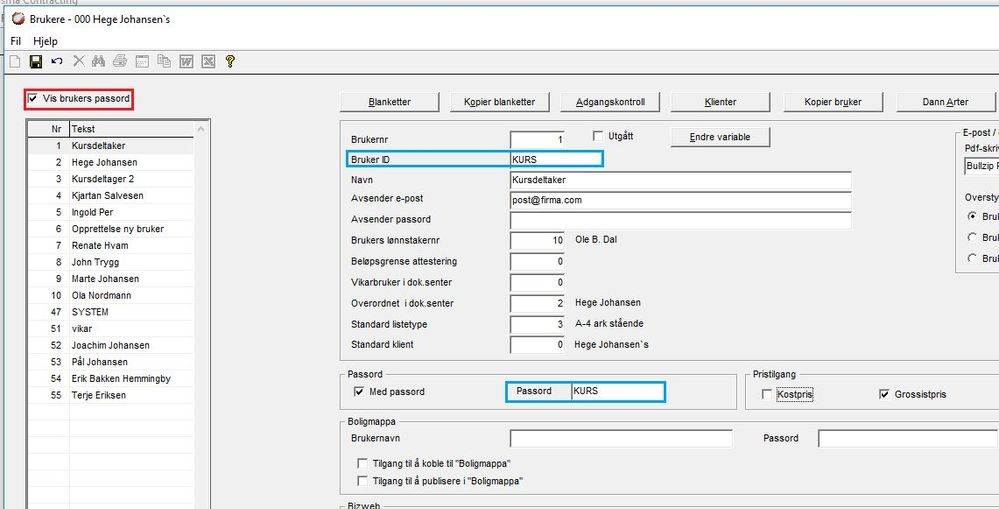Click the Boligmappa Brukernavn field
Image resolution: width=999 pixels, height=509 pixels.
coord(621,438)
